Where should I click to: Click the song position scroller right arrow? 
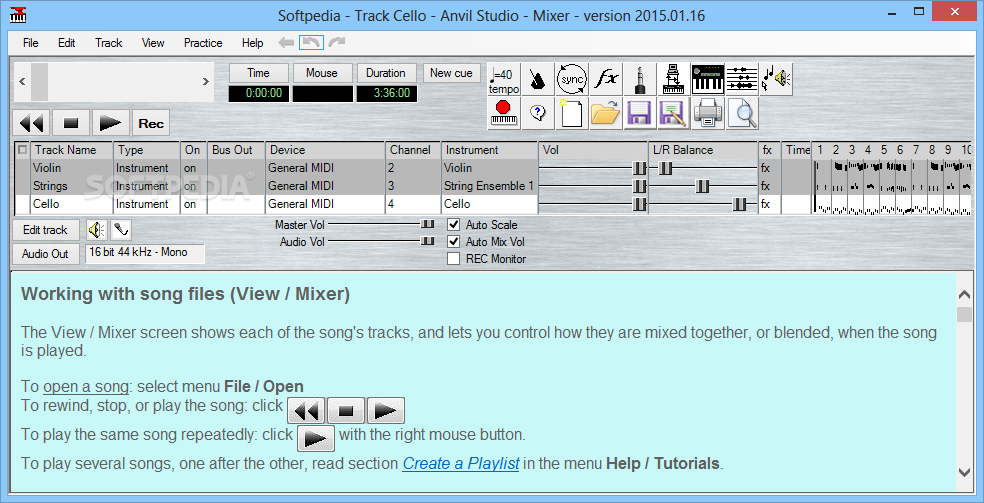click(x=205, y=81)
